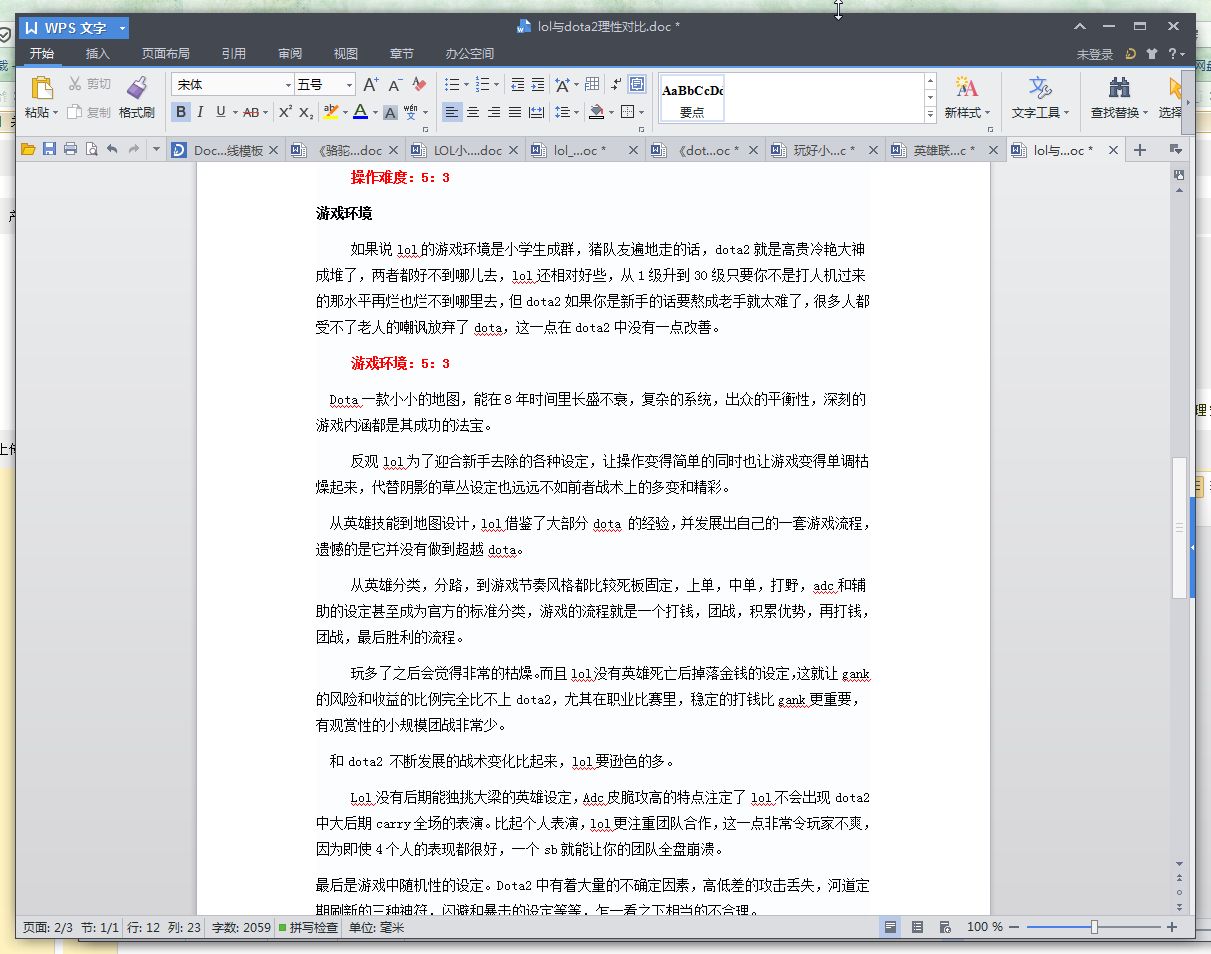Click 未登录 (not logged in) link
Viewport: 1211px width, 954px height.
(1095, 54)
